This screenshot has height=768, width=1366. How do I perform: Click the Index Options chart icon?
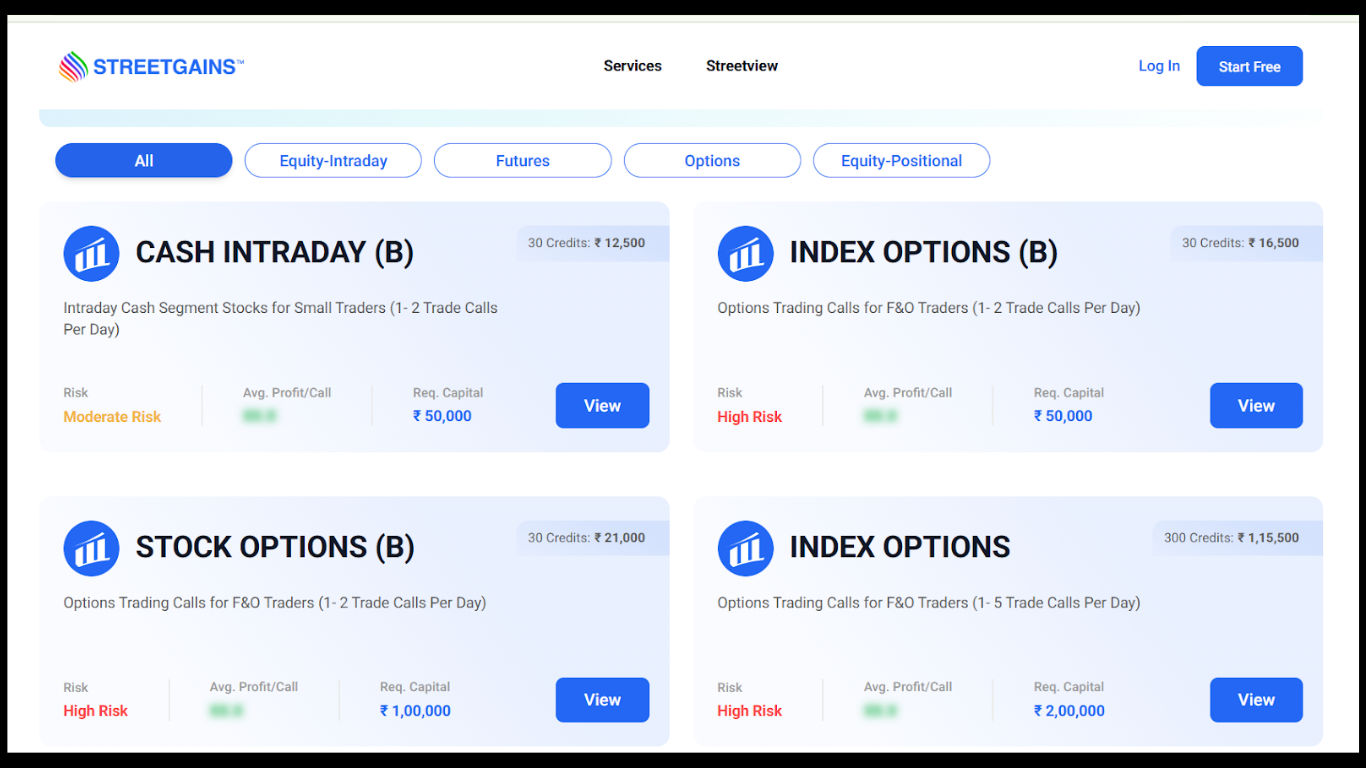745,548
